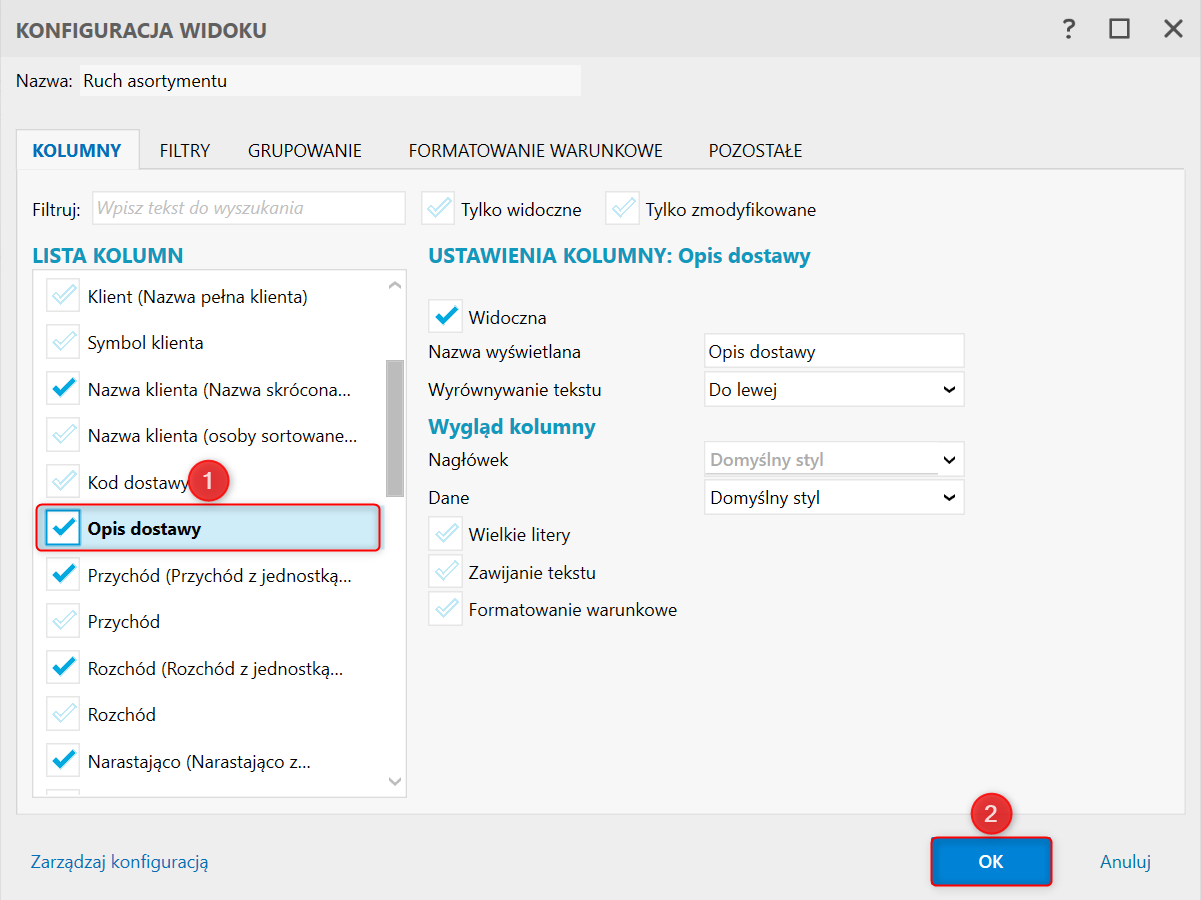The height and width of the screenshot is (900, 1201).
Task: Enable Wielkie litery option
Action: (x=445, y=534)
